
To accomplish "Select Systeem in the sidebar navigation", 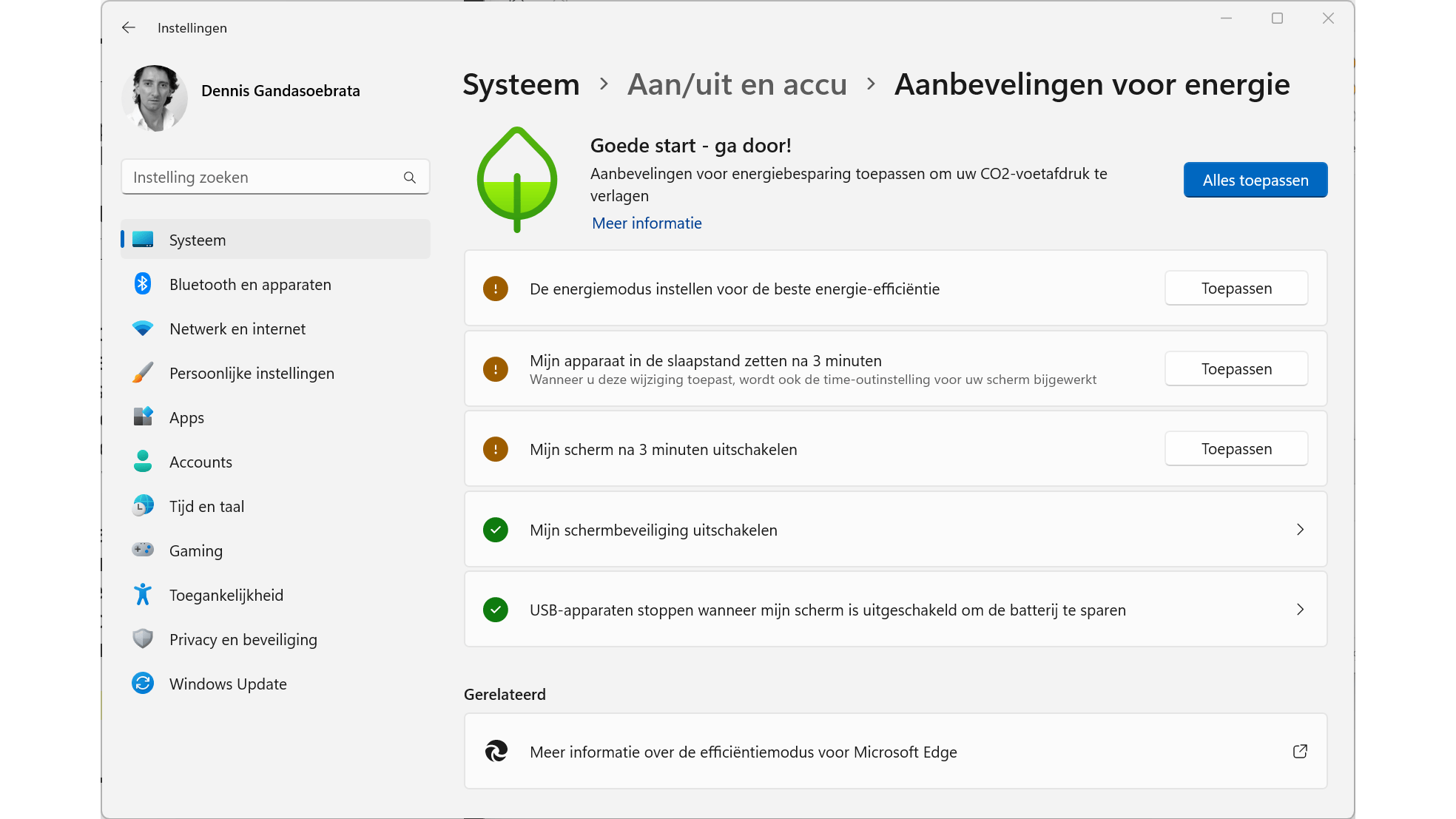I will pyautogui.click(x=198, y=240).
